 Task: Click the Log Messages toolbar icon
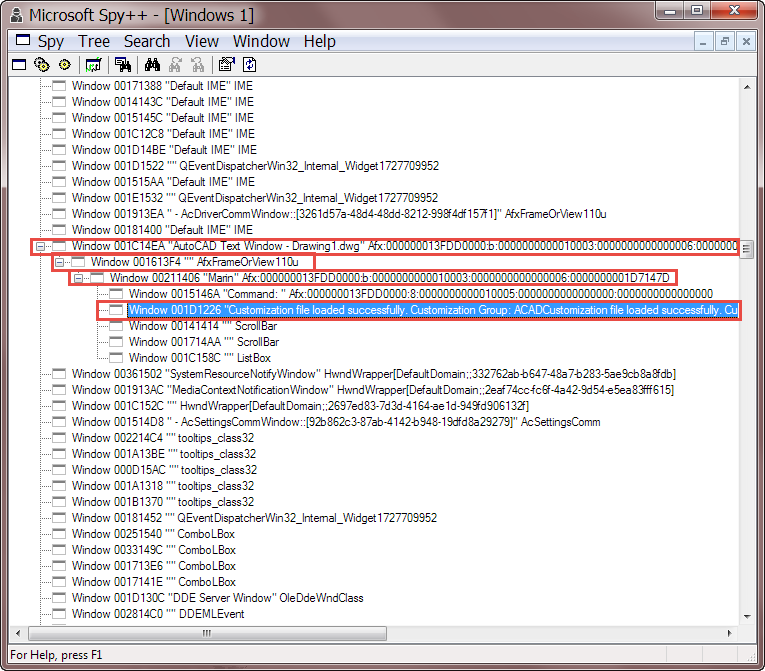point(93,64)
